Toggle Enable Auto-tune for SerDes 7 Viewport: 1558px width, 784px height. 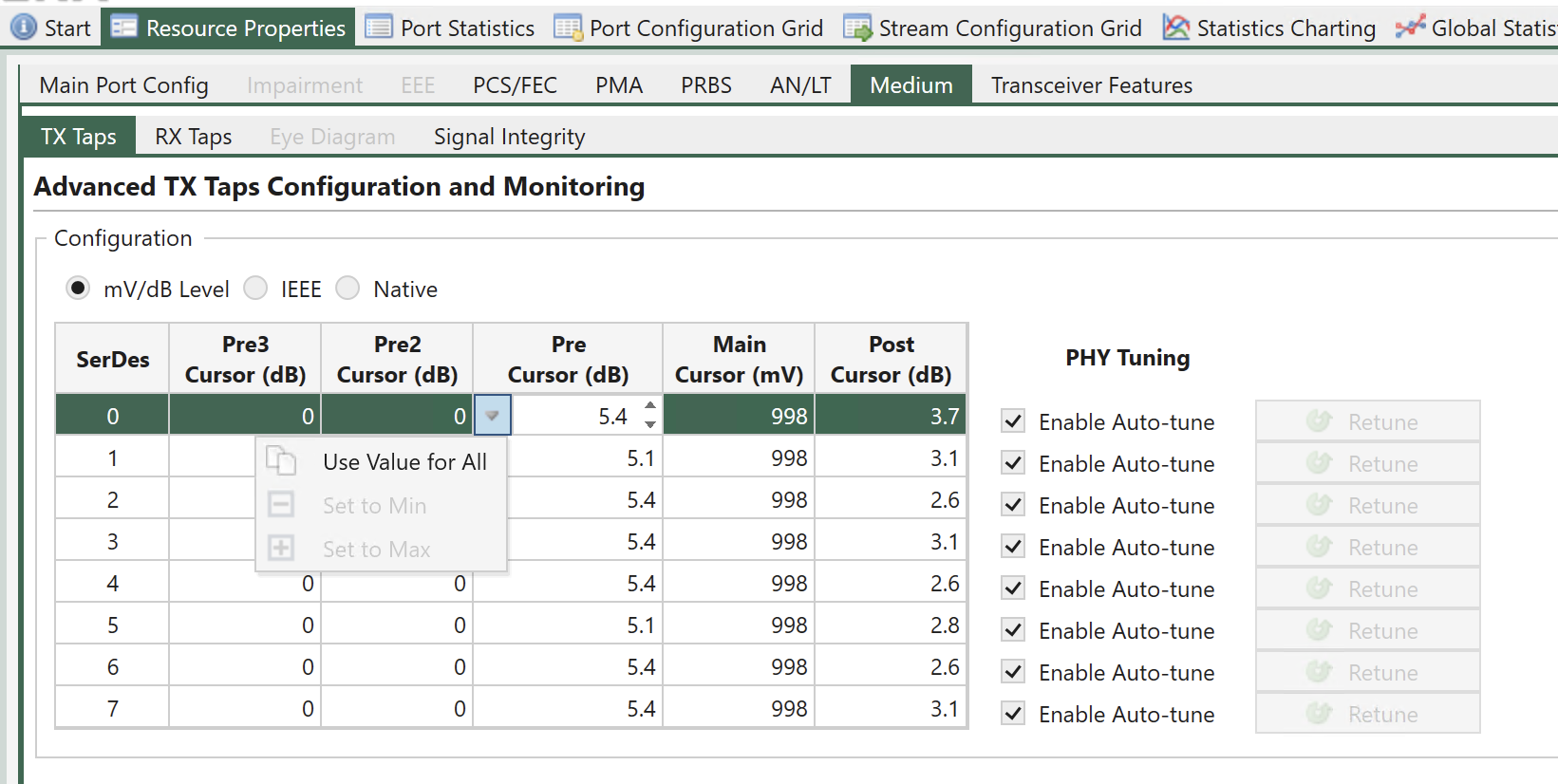tap(1014, 713)
